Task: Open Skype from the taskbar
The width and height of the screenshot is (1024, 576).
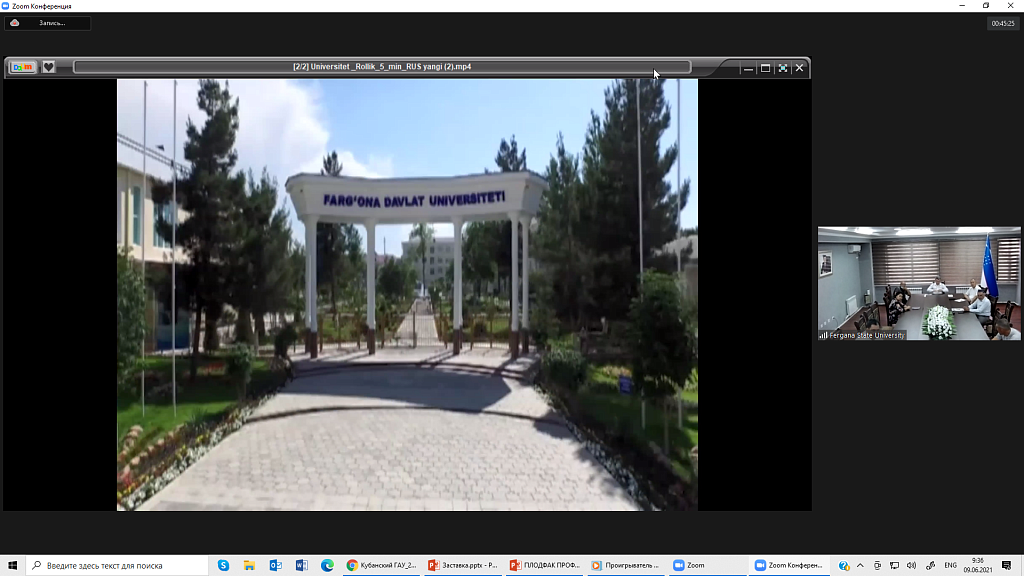Action: 223,566
